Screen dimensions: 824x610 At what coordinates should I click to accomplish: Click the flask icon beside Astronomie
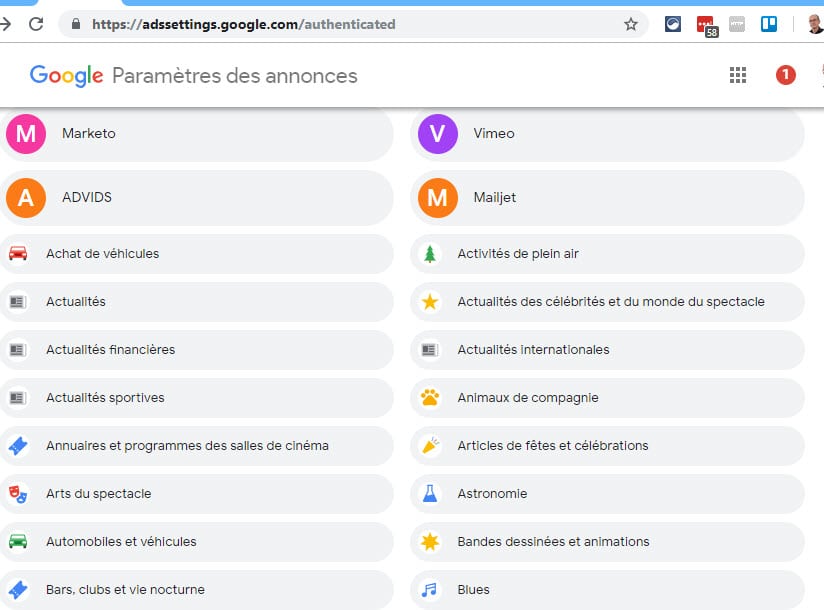(x=430, y=493)
